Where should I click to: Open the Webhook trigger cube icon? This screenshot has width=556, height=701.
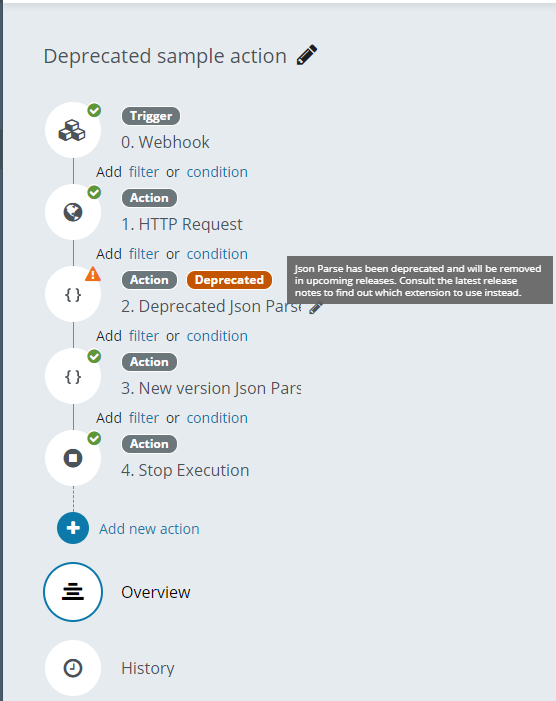coord(72,130)
